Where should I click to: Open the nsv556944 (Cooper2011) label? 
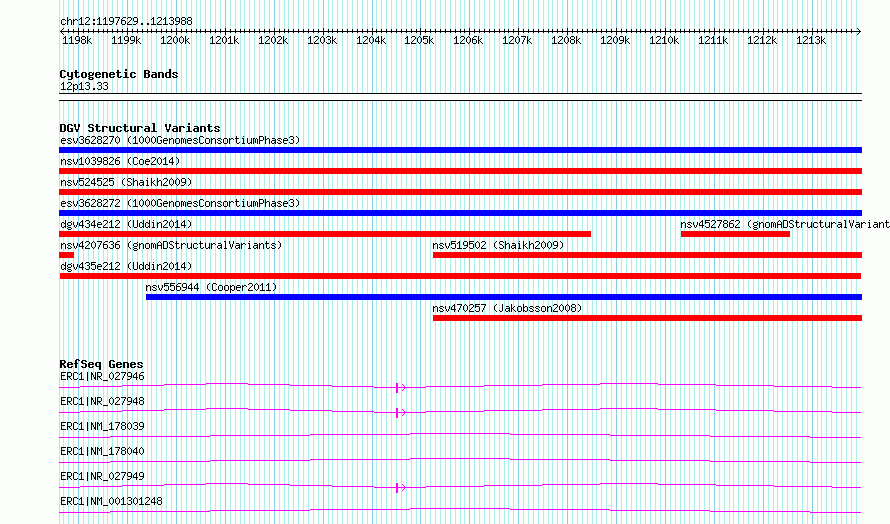pyautogui.click(x=211, y=287)
